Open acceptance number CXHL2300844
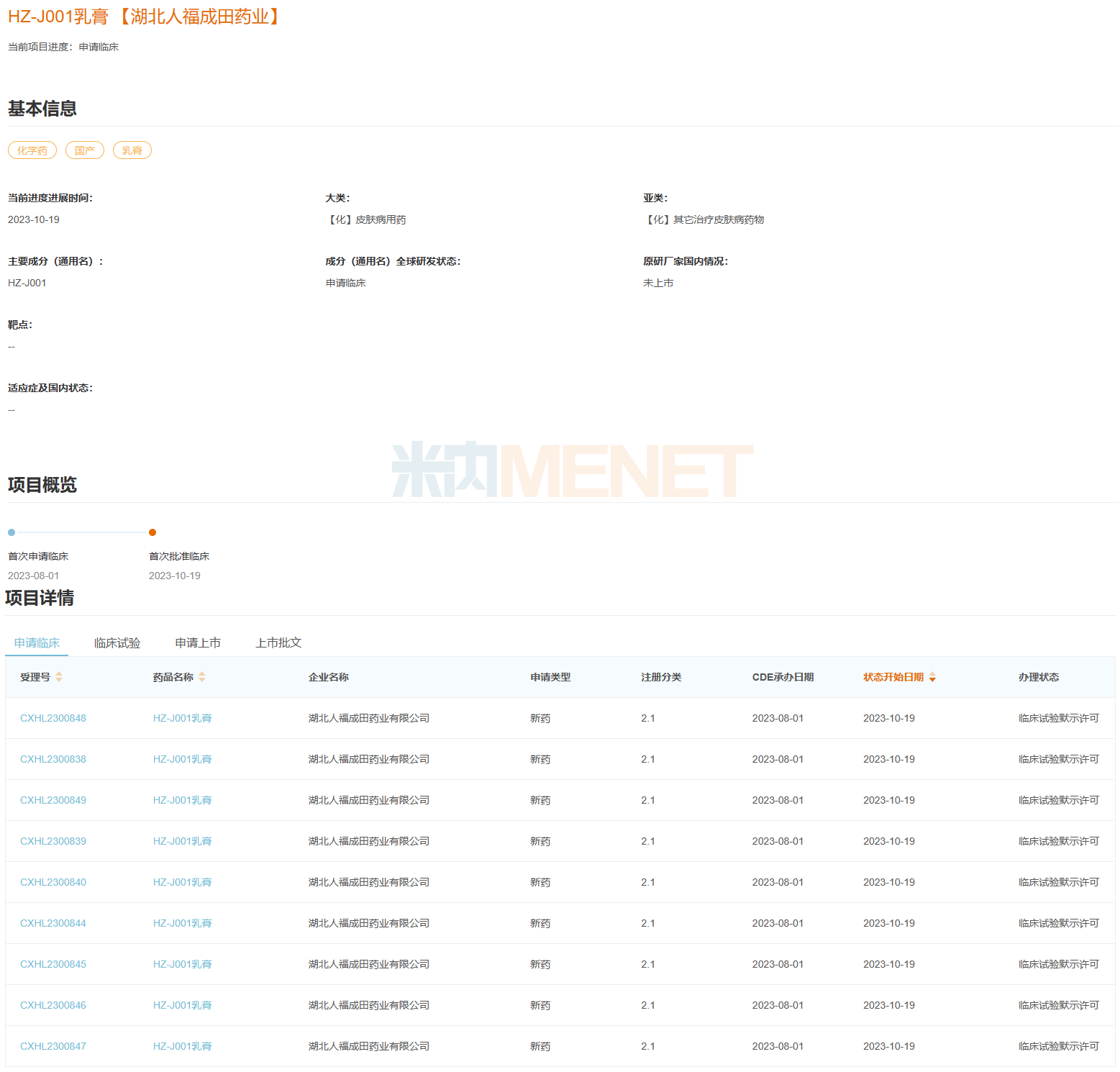 coord(53,923)
